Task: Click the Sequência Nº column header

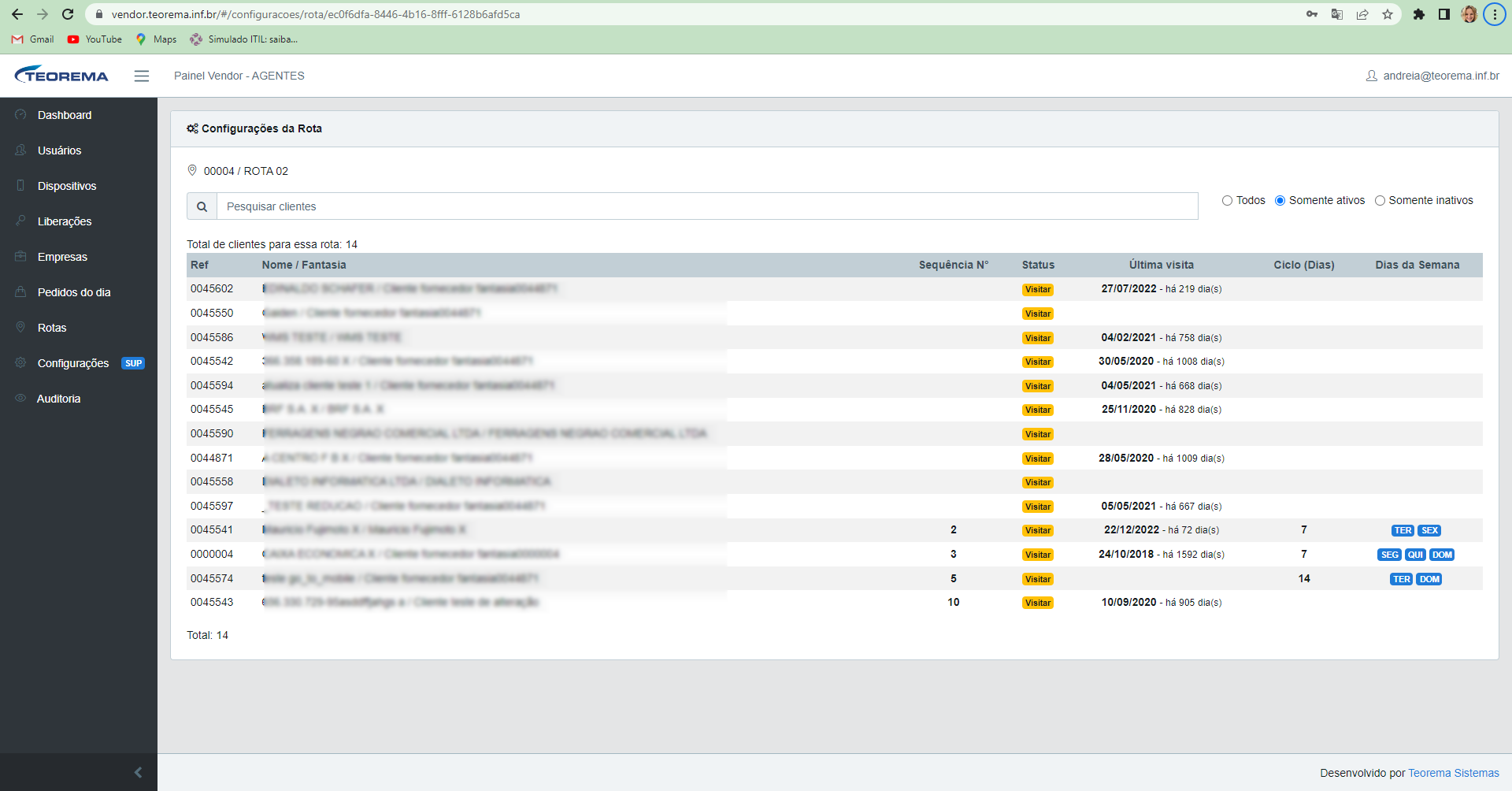Action: coord(953,265)
